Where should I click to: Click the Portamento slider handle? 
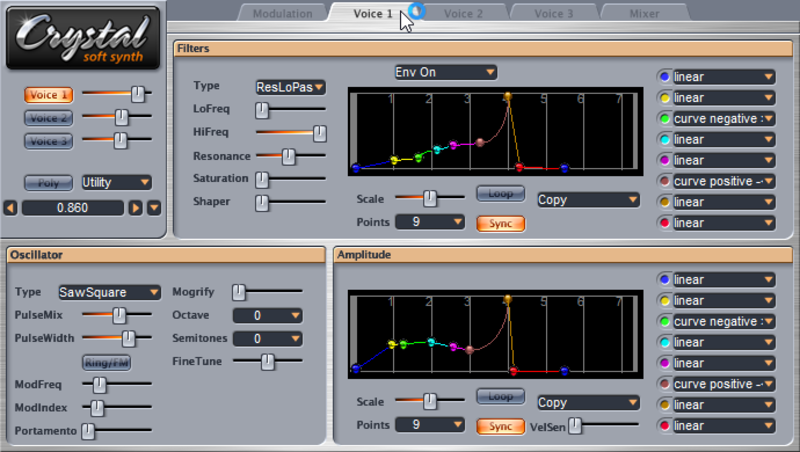[x=88, y=431]
